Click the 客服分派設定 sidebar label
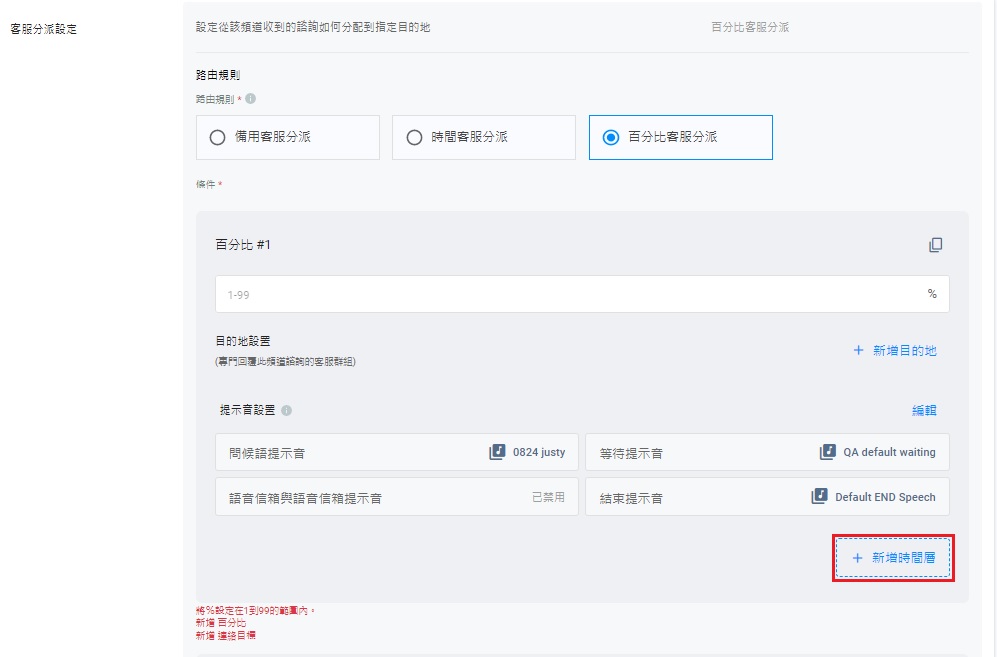The image size is (997, 657). click(x=43, y=29)
